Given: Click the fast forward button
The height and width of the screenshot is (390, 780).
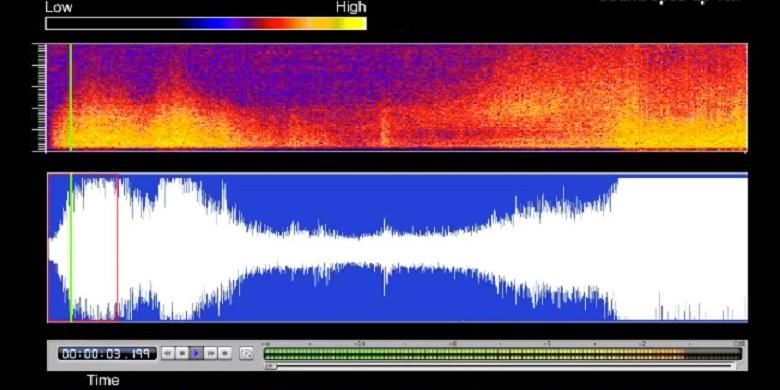Looking at the screenshot, I should pos(211,353).
